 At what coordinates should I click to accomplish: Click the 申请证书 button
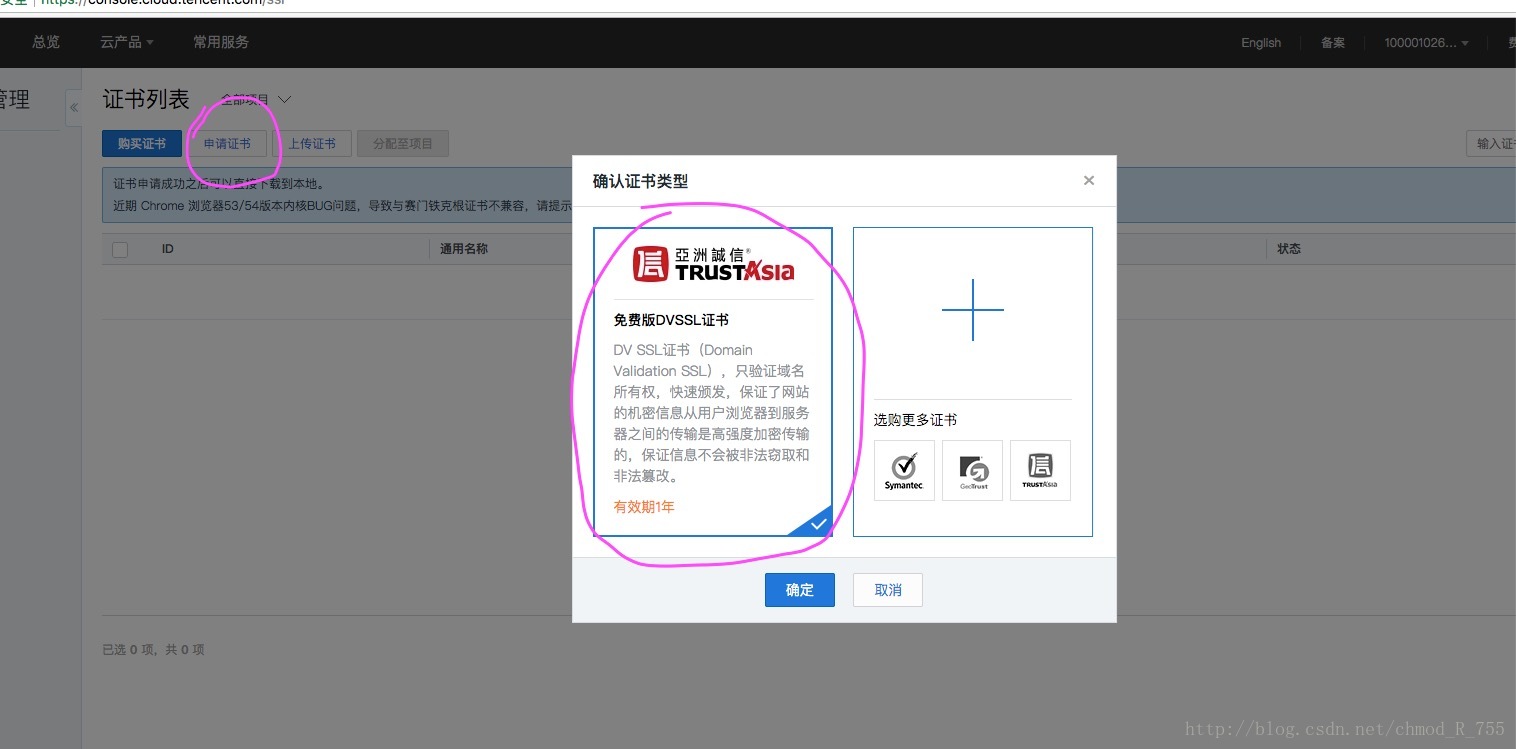tap(227, 144)
